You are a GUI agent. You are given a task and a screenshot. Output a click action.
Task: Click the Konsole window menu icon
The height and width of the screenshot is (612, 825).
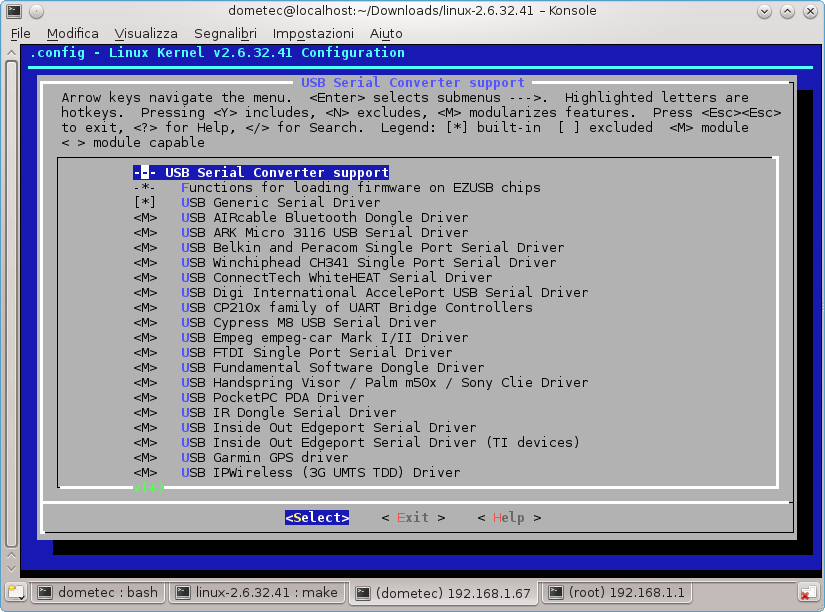point(13,11)
